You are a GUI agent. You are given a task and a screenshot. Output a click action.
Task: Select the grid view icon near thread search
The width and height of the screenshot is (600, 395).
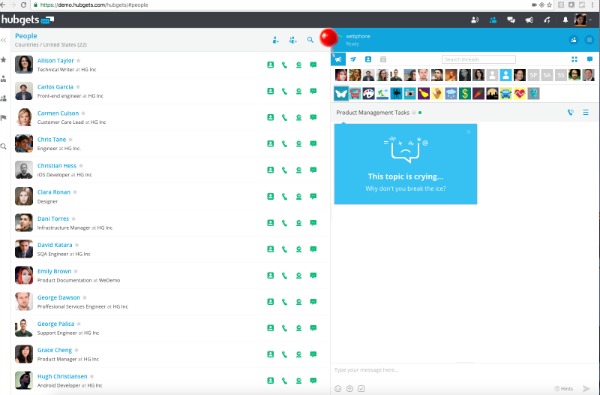[574, 59]
